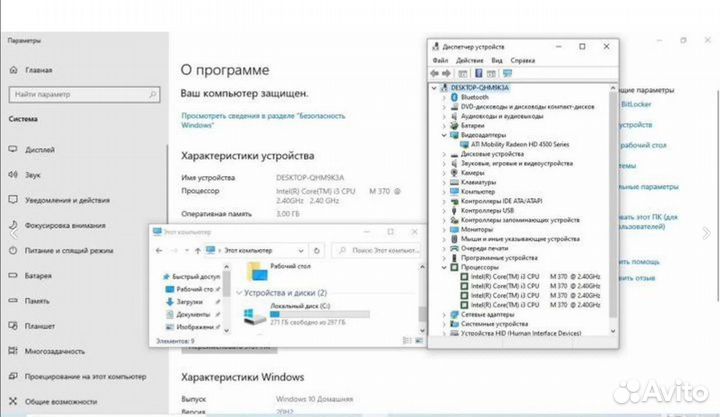Screen dimensions: 720x417
Task: Click the Питание и спящий режим icon
Action: click(x=13, y=250)
